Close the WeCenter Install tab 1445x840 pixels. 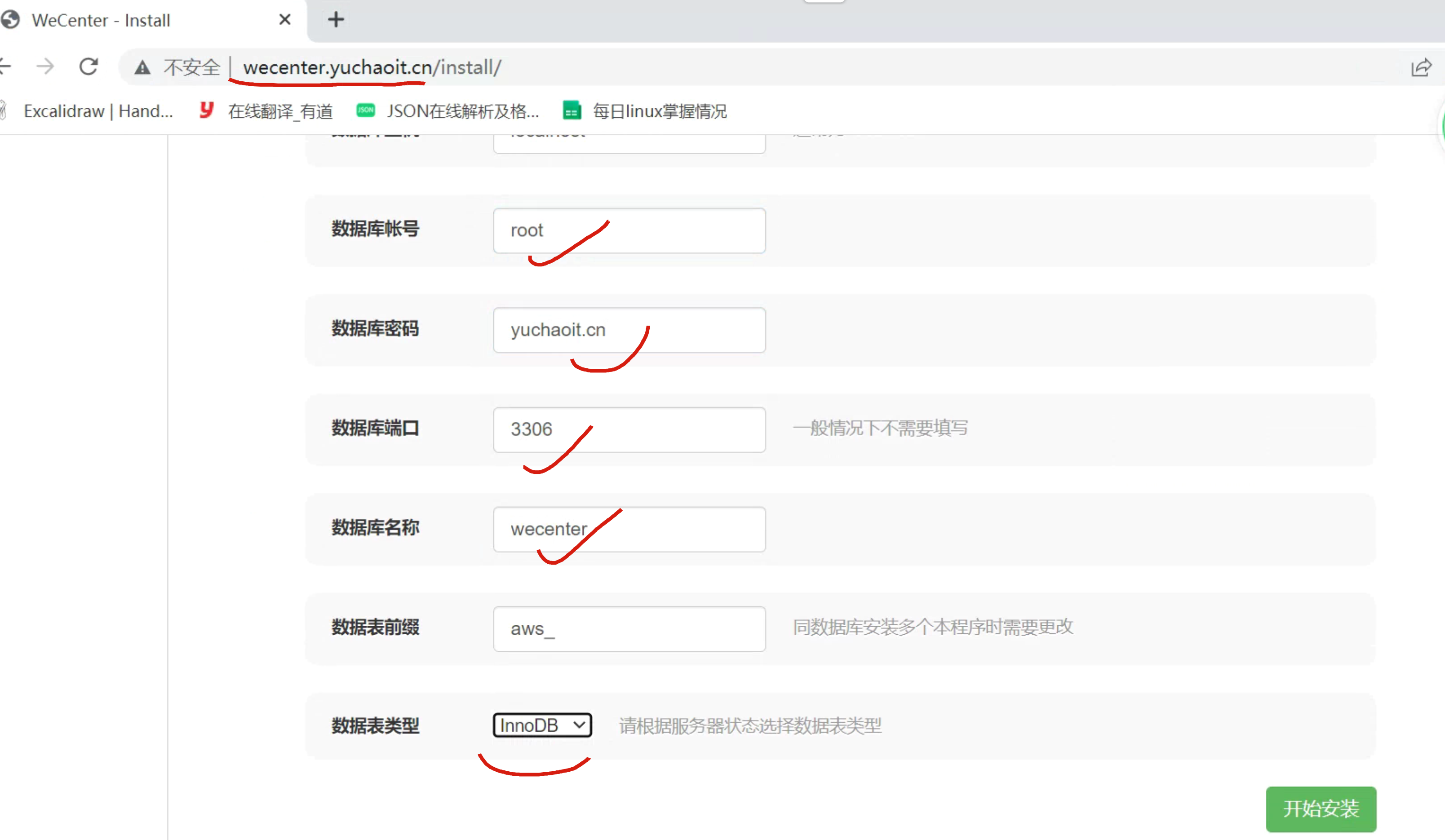click(x=284, y=20)
